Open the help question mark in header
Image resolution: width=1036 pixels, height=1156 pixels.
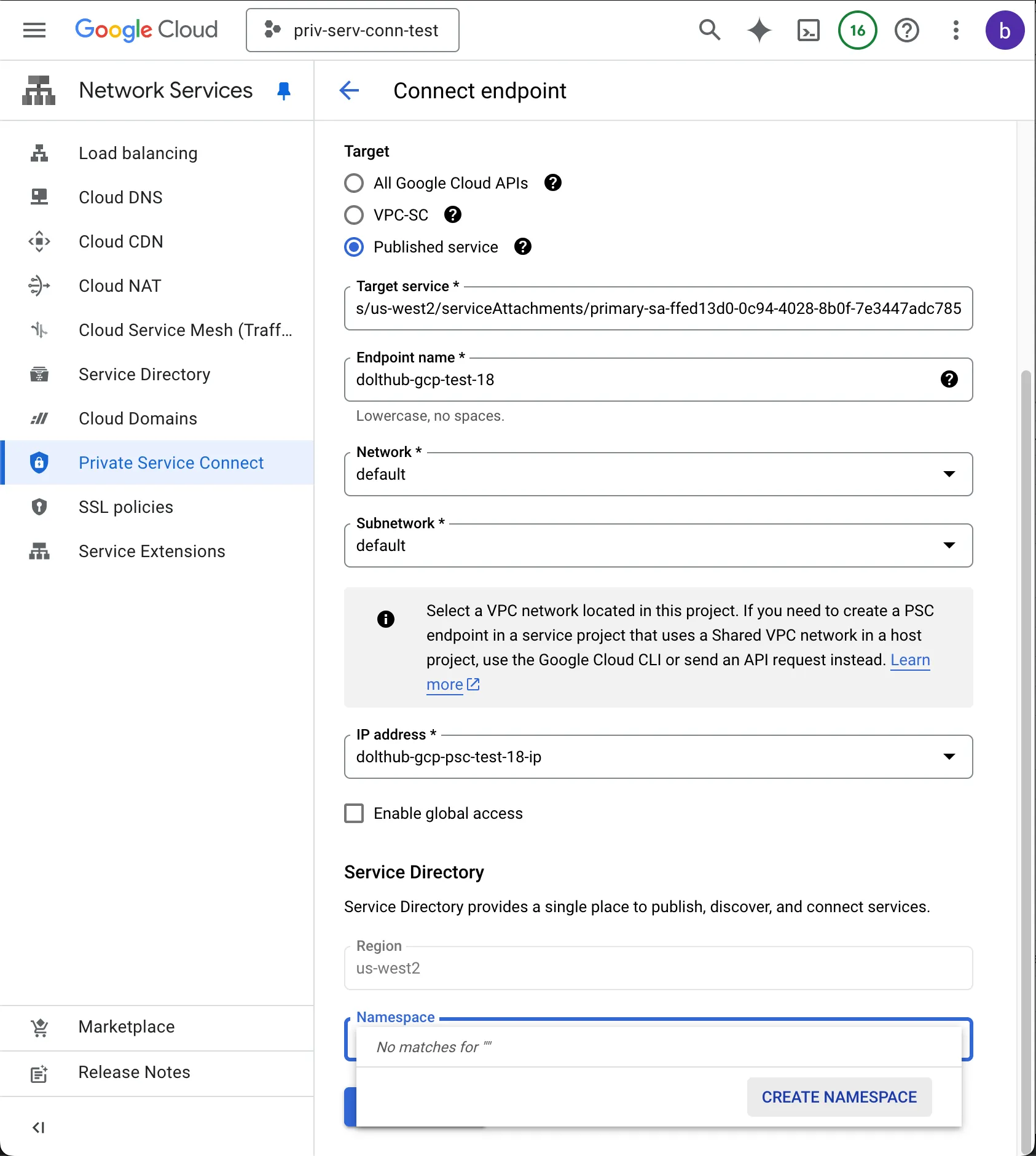906,30
